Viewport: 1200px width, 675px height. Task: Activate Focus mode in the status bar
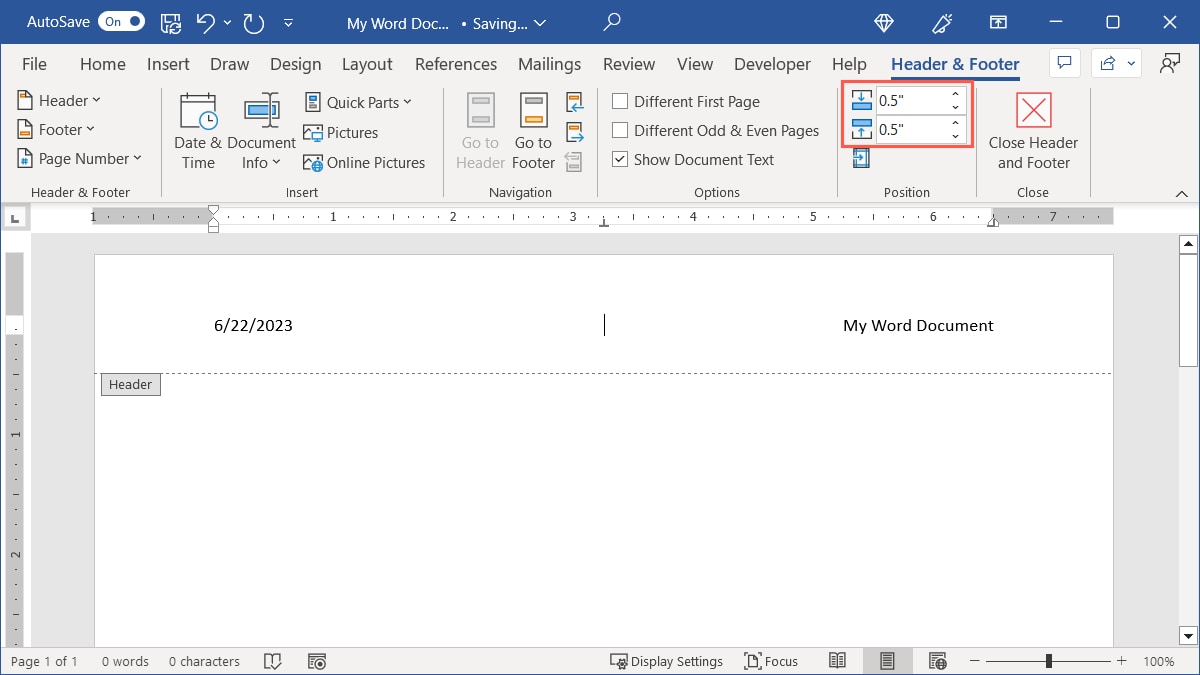[771, 660]
